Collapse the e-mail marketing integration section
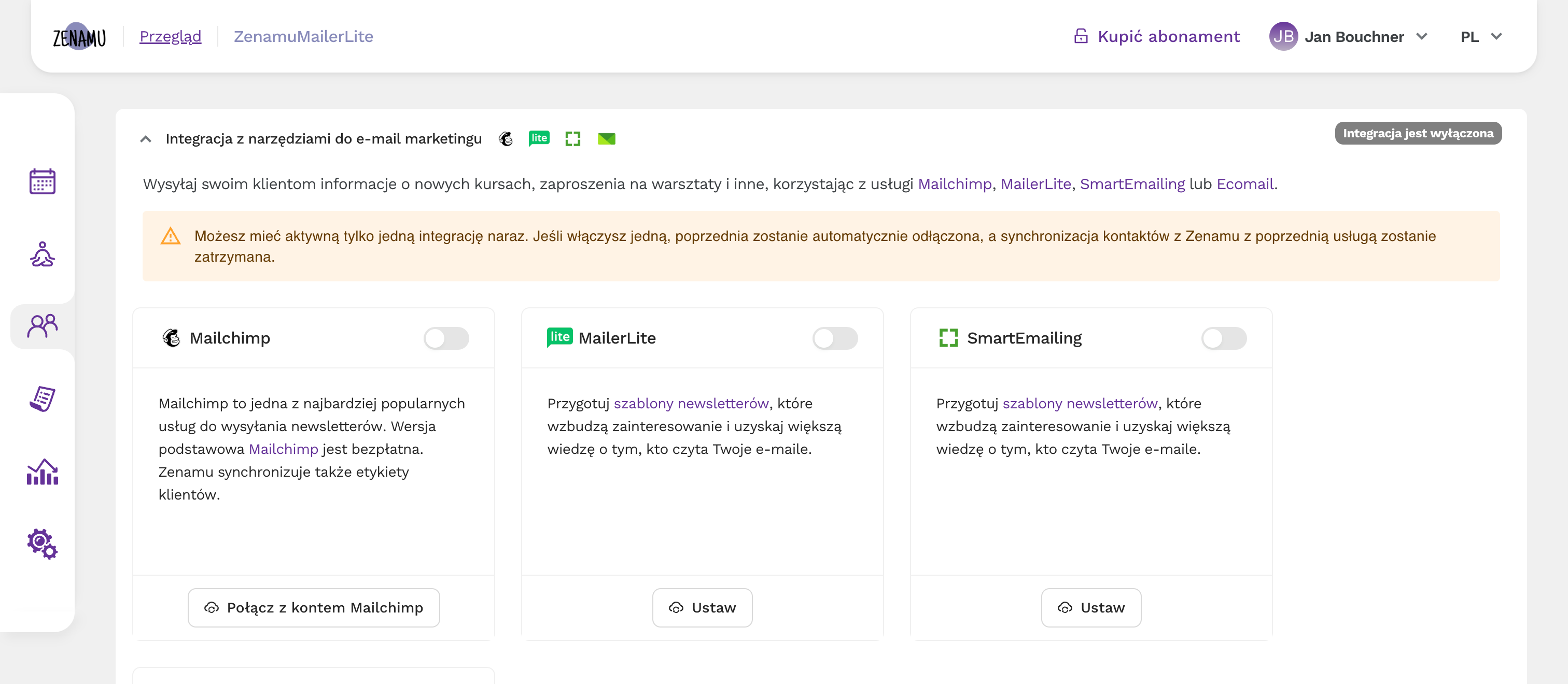The height and width of the screenshot is (684, 1568). pyautogui.click(x=146, y=139)
